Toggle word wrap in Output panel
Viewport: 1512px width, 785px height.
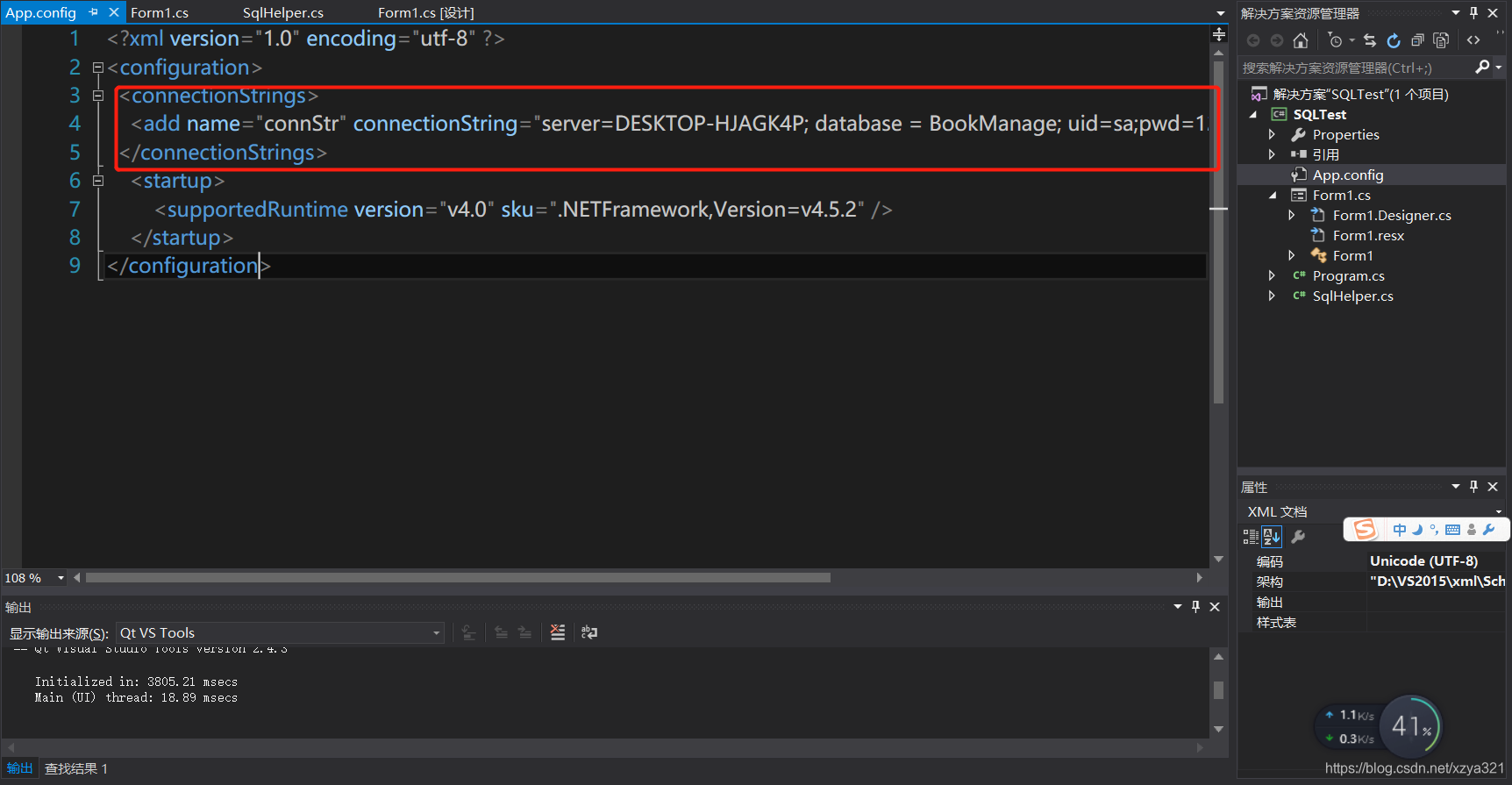pyautogui.click(x=589, y=632)
